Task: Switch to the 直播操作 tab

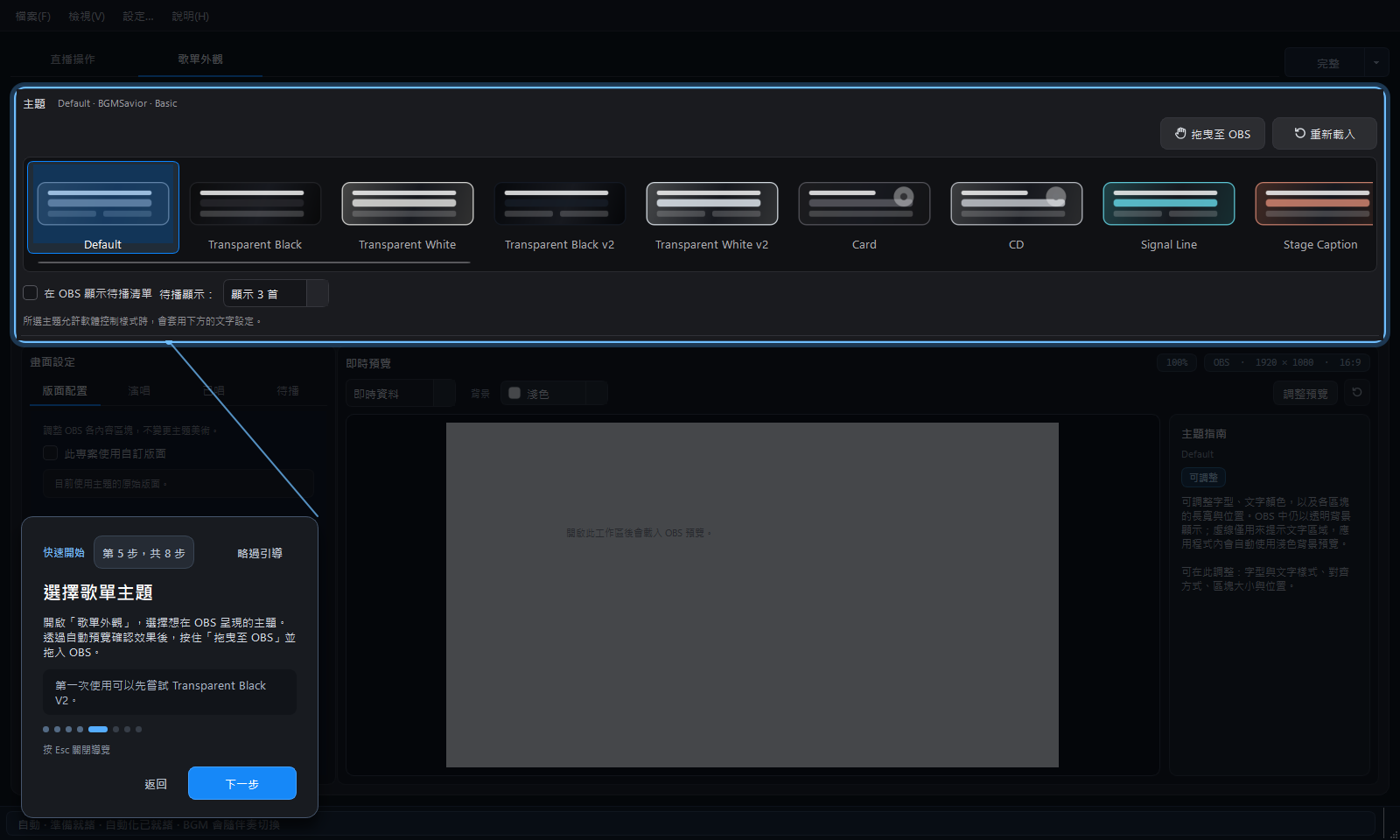Action: click(x=73, y=59)
